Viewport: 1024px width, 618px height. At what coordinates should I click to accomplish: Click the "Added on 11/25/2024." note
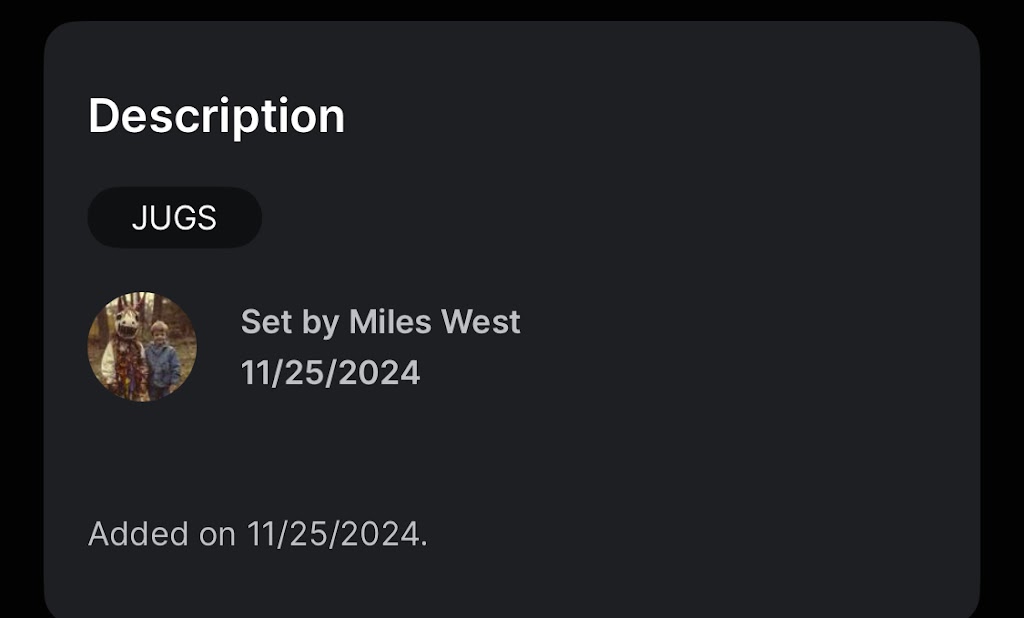pos(257,534)
